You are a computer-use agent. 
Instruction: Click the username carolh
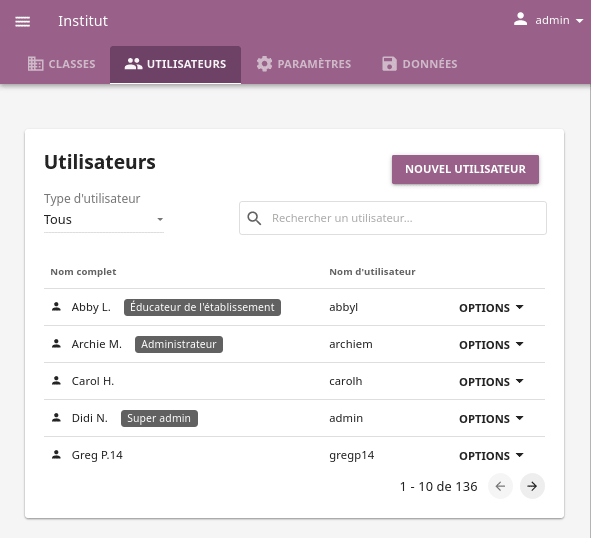346,381
